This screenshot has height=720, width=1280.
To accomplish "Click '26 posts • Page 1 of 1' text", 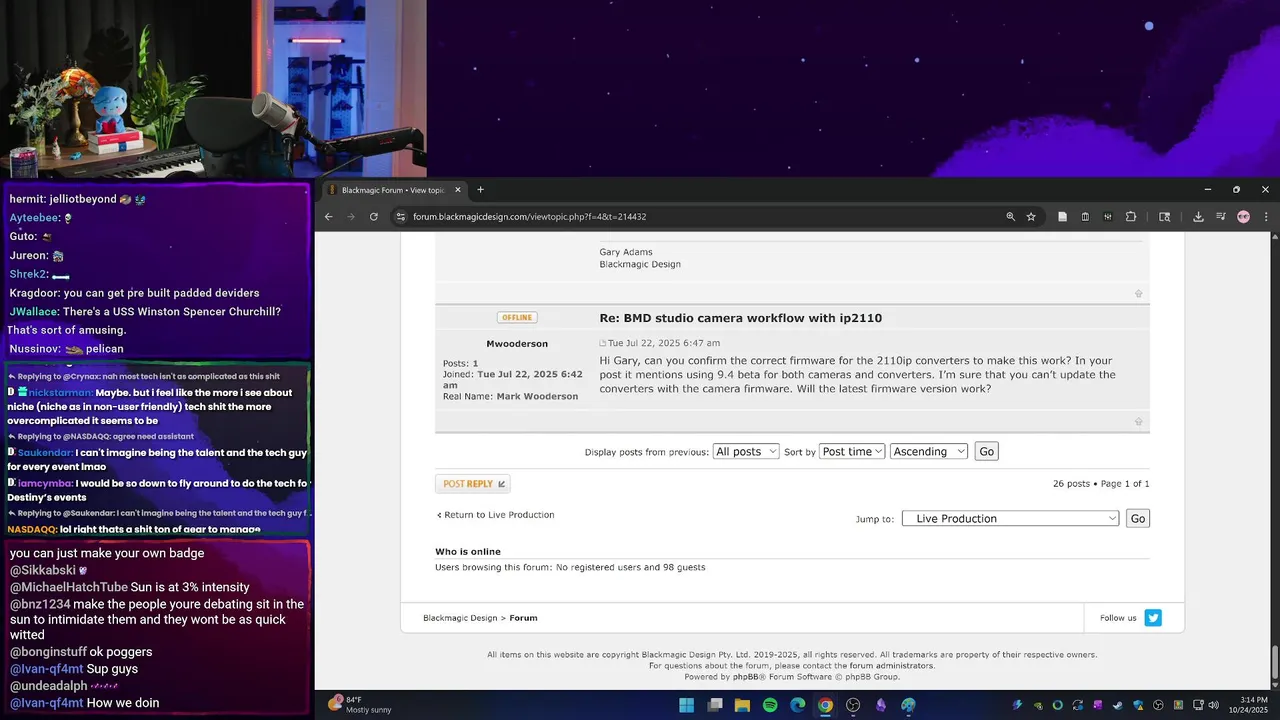I will coord(1101,484).
